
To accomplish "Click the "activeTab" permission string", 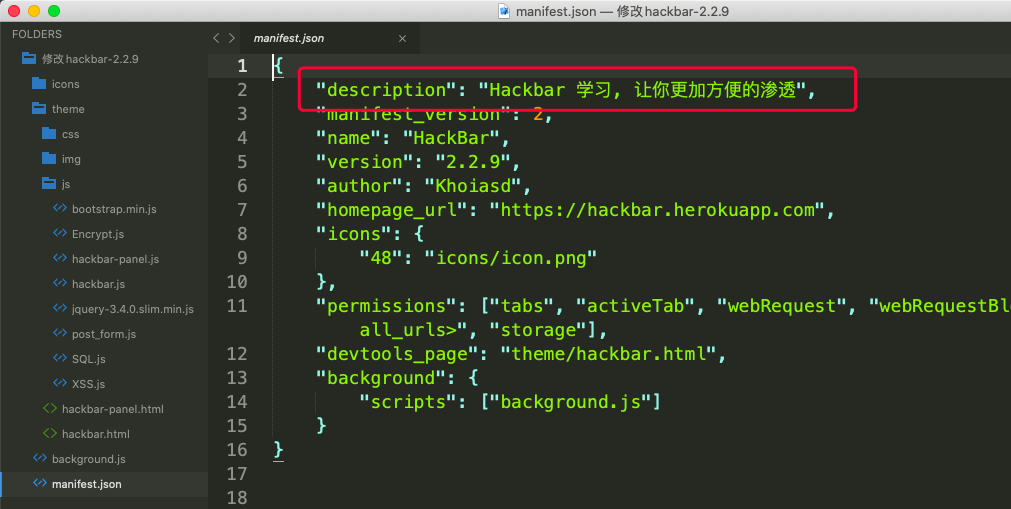I will (x=635, y=306).
